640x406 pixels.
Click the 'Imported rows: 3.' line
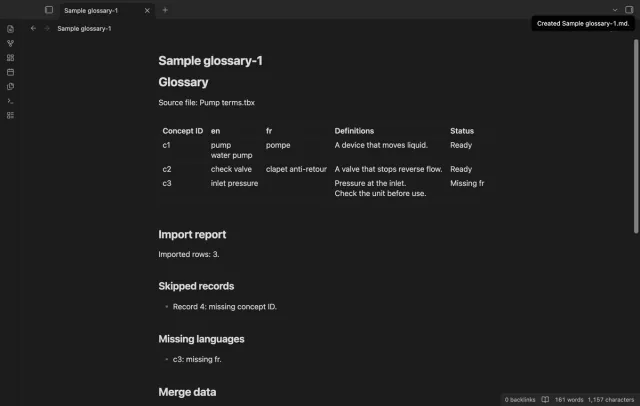(189, 254)
